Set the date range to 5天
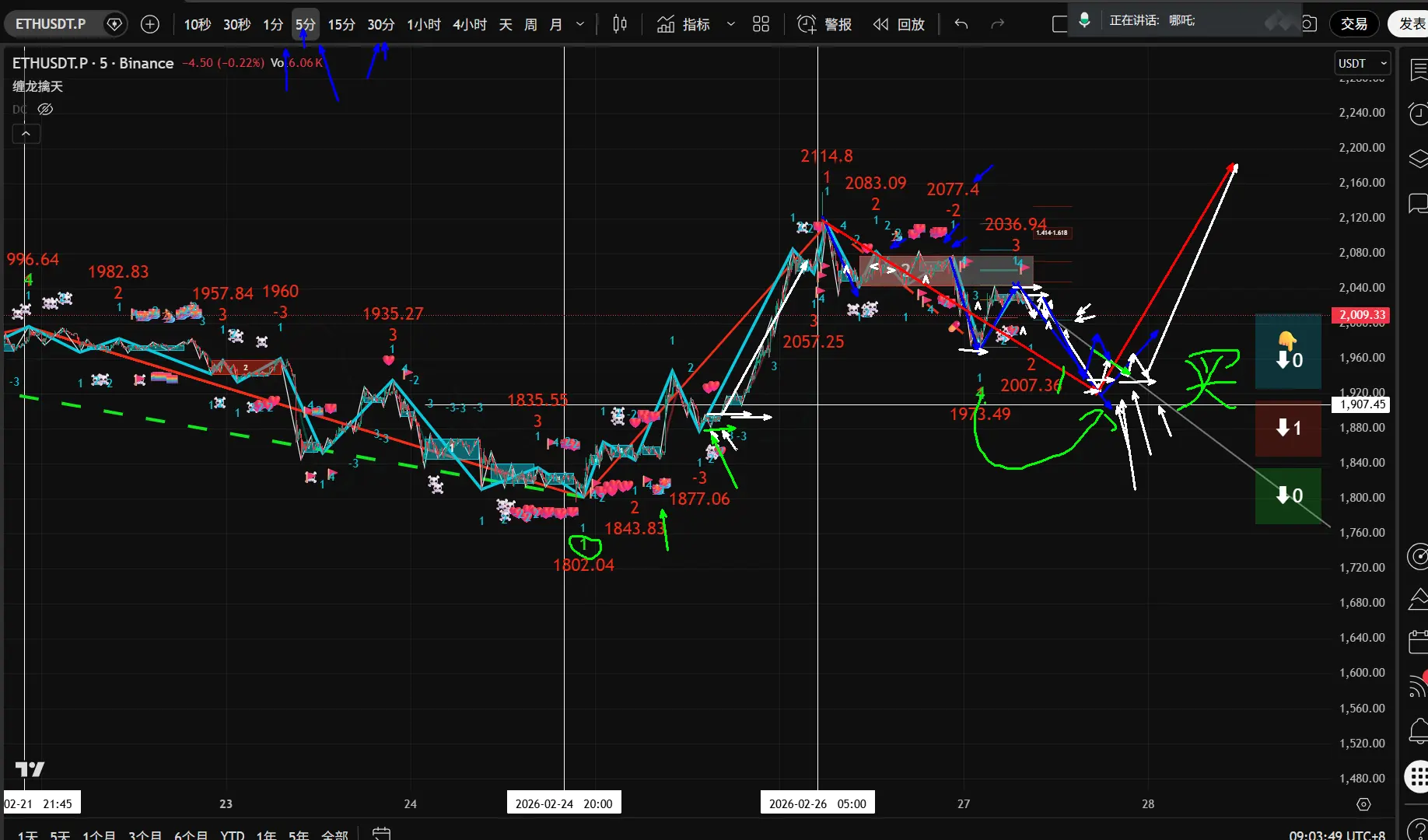The height and width of the screenshot is (840, 1428). [60, 835]
